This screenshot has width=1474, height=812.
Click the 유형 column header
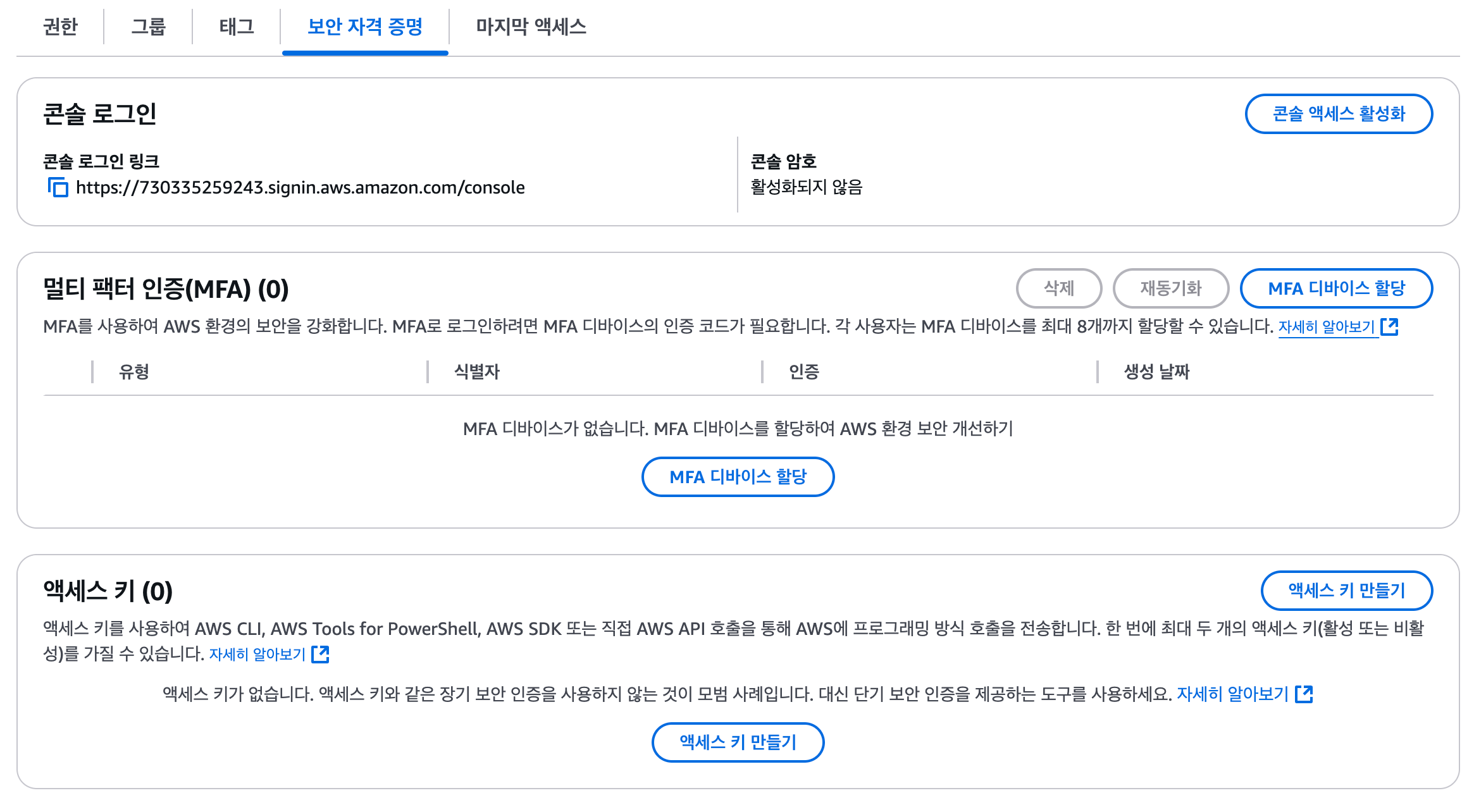[x=134, y=372]
